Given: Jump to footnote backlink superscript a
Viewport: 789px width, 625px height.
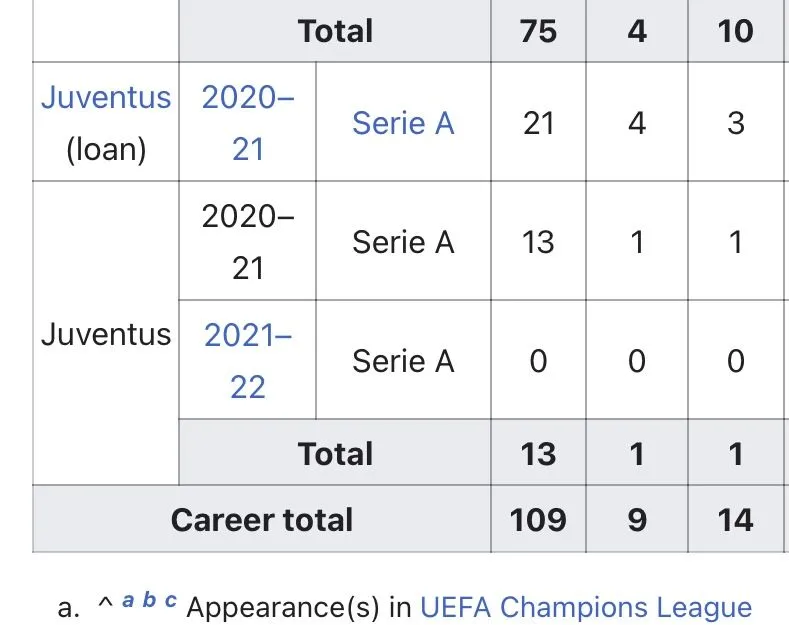Looking at the screenshot, I should 129,601.
